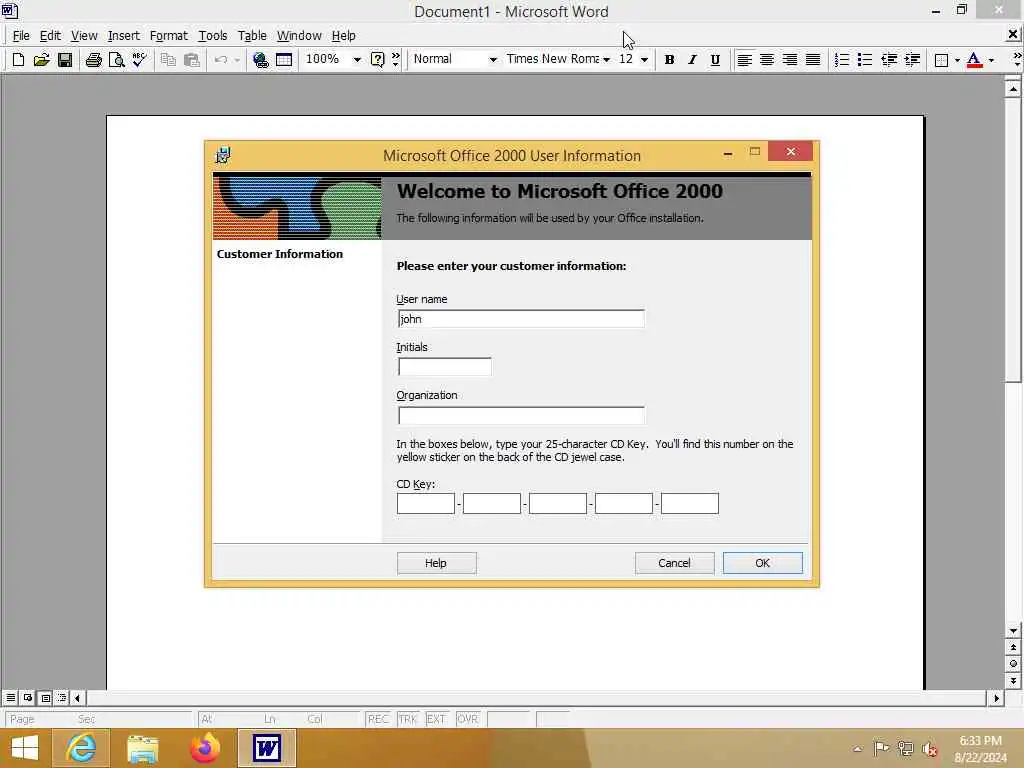The image size is (1024, 768).
Task: Click the Outside Border icon
Action: [x=941, y=60]
